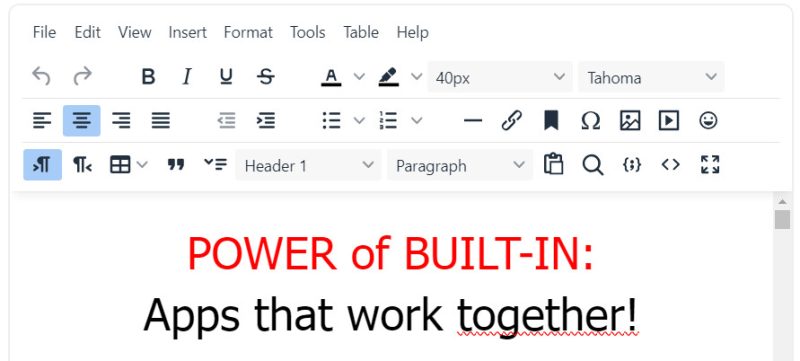The image size is (800, 361).
Task: Click the table grid icon
Action: tap(120, 165)
